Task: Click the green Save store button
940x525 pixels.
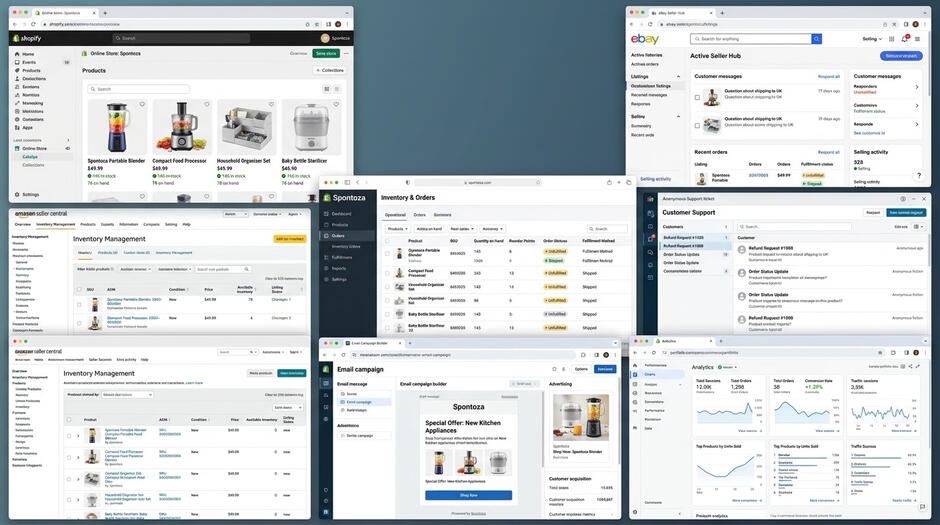Action: 326,53
